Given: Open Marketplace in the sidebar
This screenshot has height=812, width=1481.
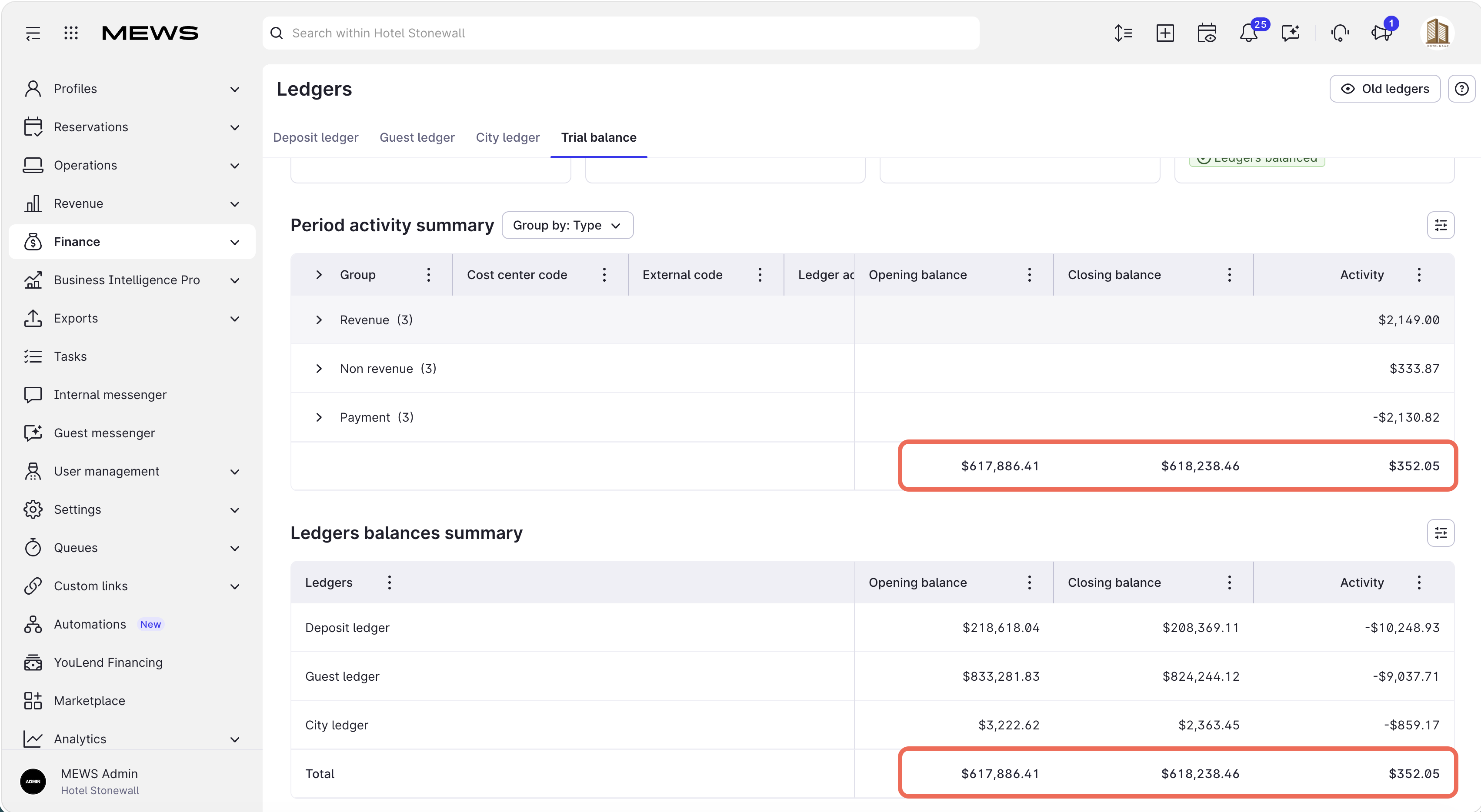Looking at the screenshot, I should click(x=132, y=701).
